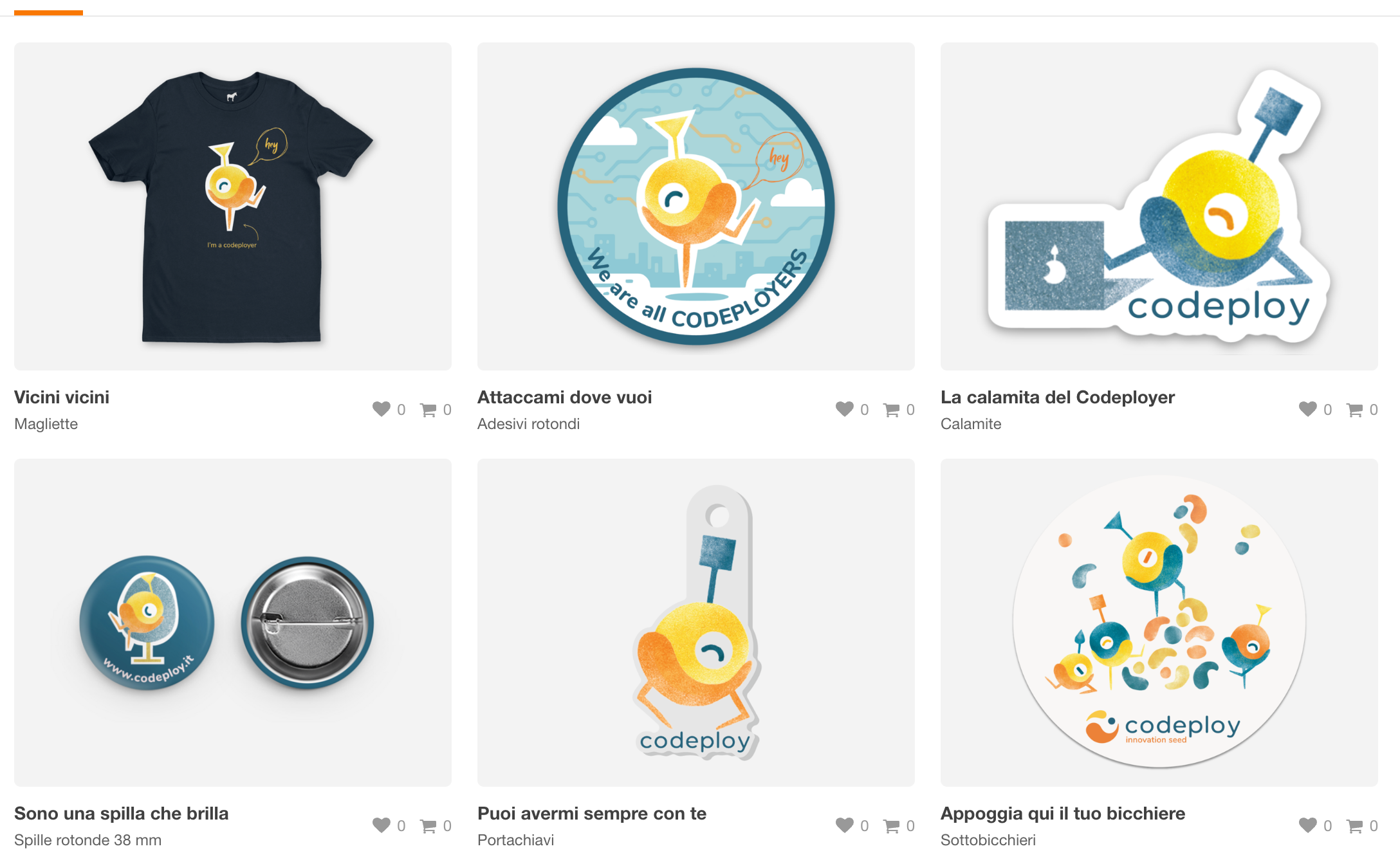1400x862 pixels.
Task: Heart the Puoi avermi sempre con te item
Action: (845, 825)
